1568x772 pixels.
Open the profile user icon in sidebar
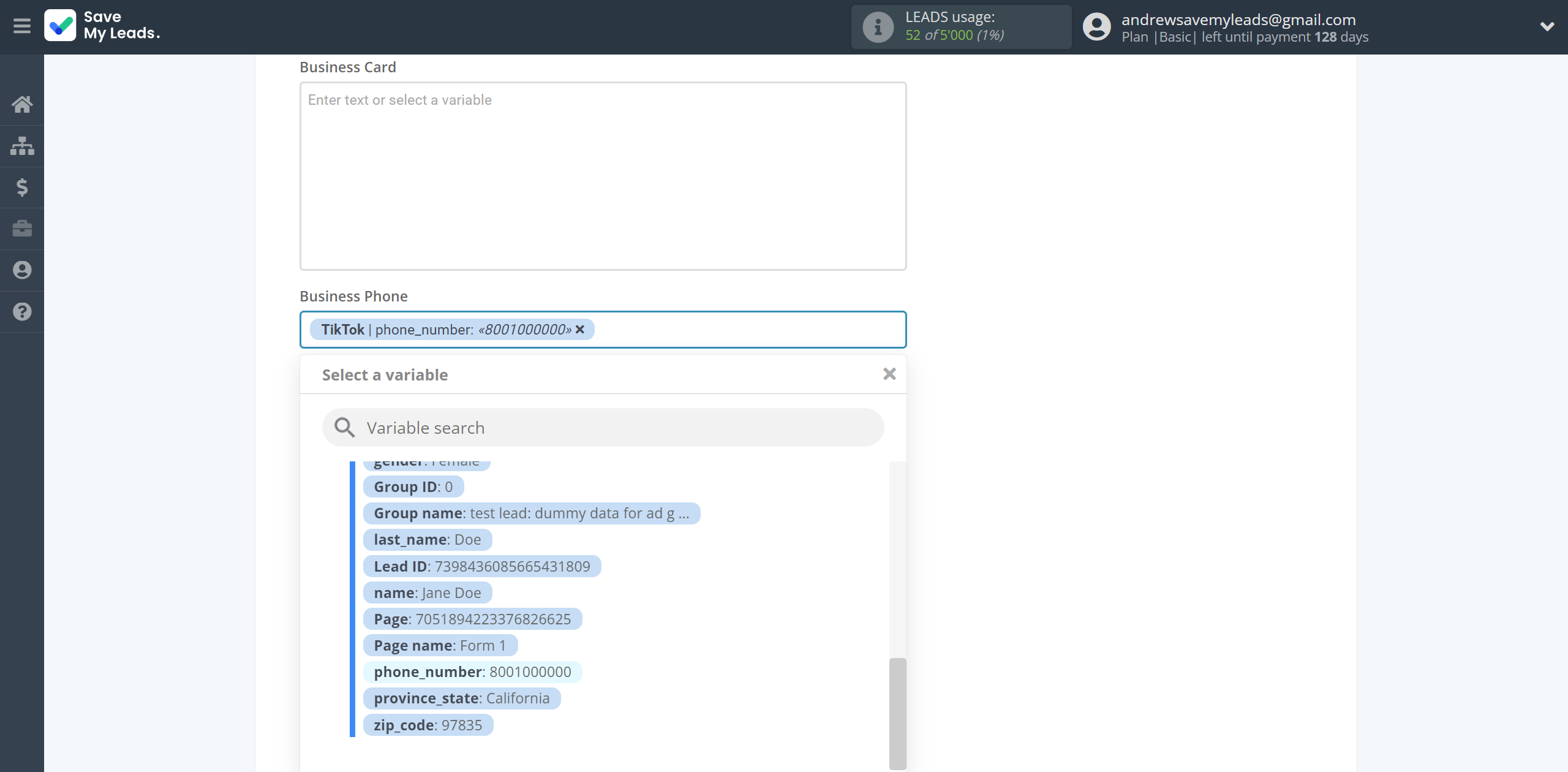pos(22,270)
